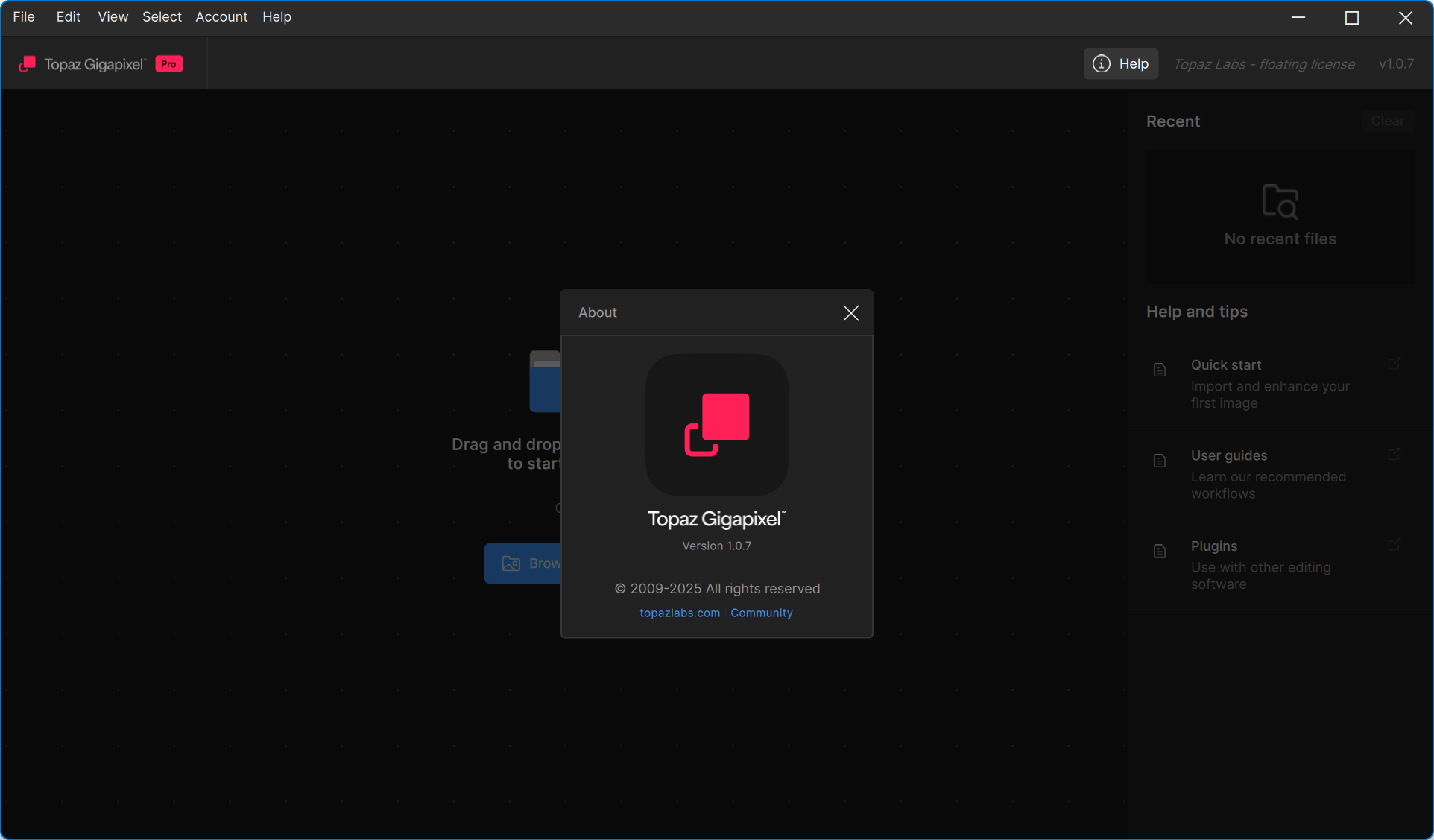Click the Pro badge

(169, 64)
